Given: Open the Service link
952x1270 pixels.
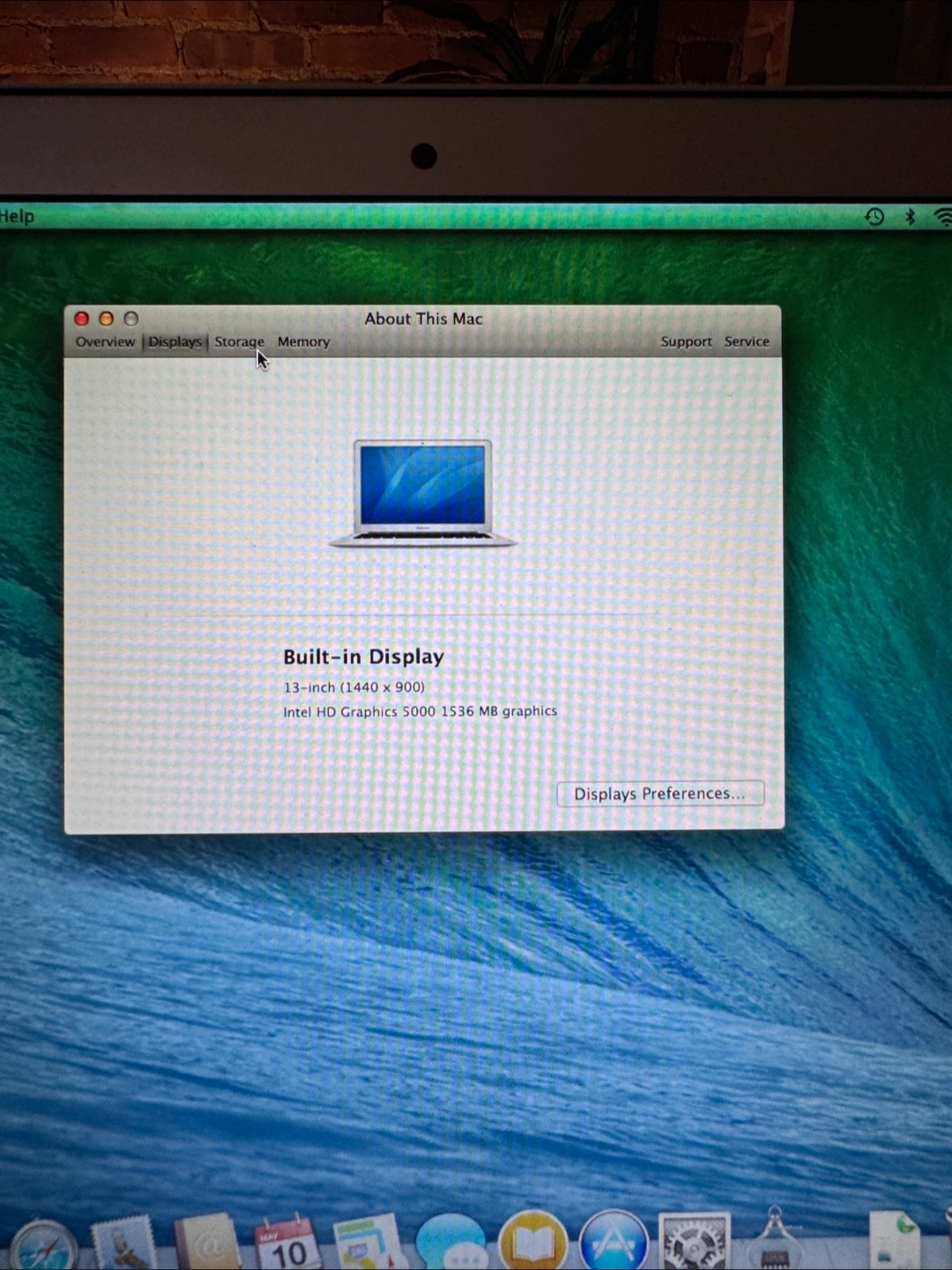Looking at the screenshot, I should (x=747, y=341).
